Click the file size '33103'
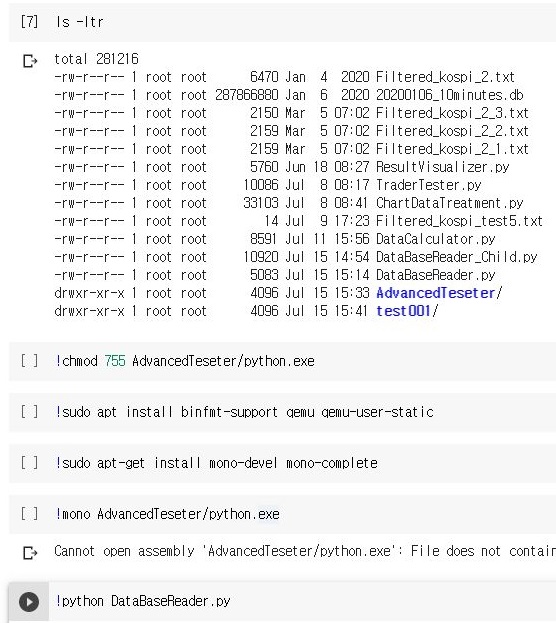This screenshot has width=556, height=623. tap(261, 203)
